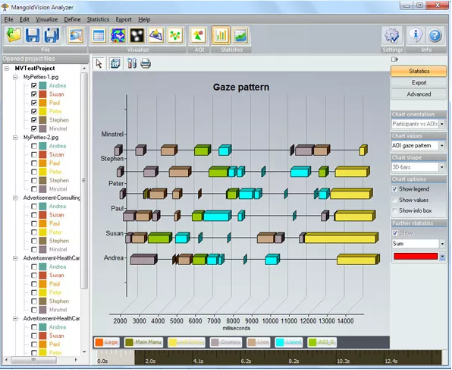Viewport: 452px width, 370px height.
Task: Click the Info speech bubble icon
Action: 415,35
